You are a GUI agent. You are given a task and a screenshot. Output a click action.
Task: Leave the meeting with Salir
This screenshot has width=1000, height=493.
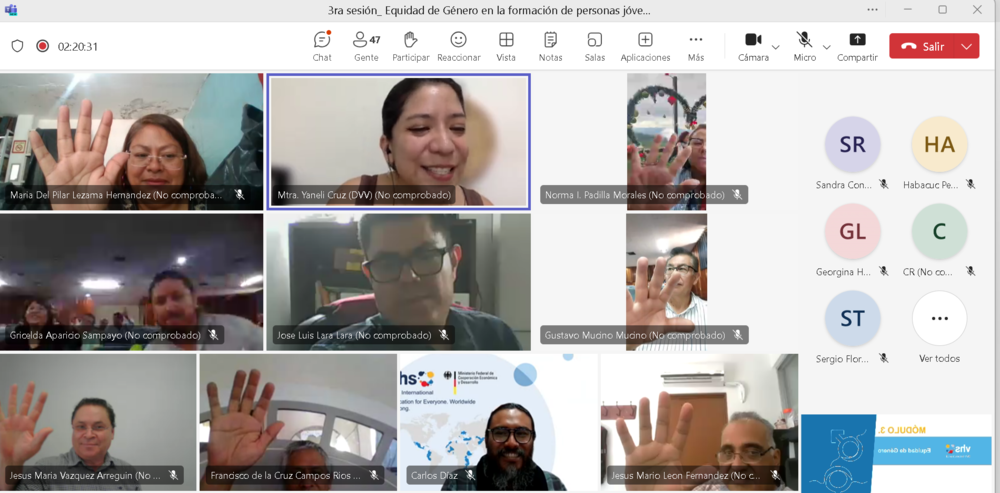point(922,46)
